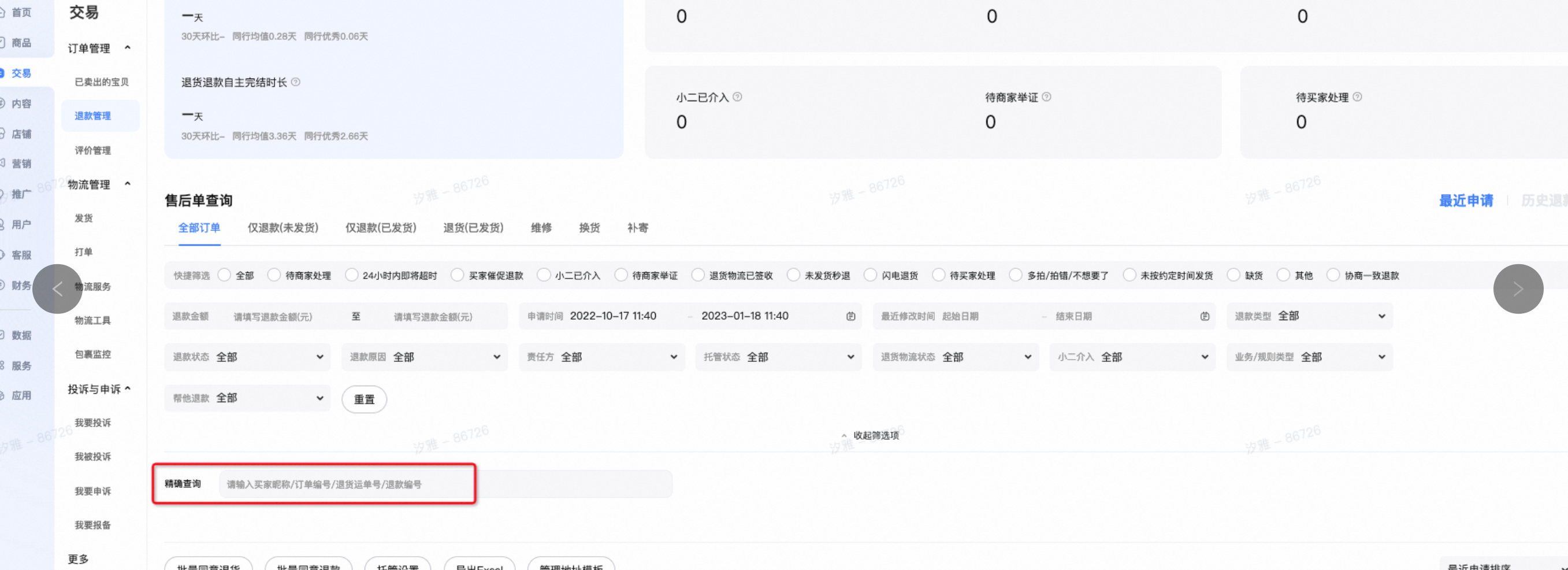The image size is (1568, 570).
Task: Open the 业务/规则类型 dropdown
Action: [1309, 357]
